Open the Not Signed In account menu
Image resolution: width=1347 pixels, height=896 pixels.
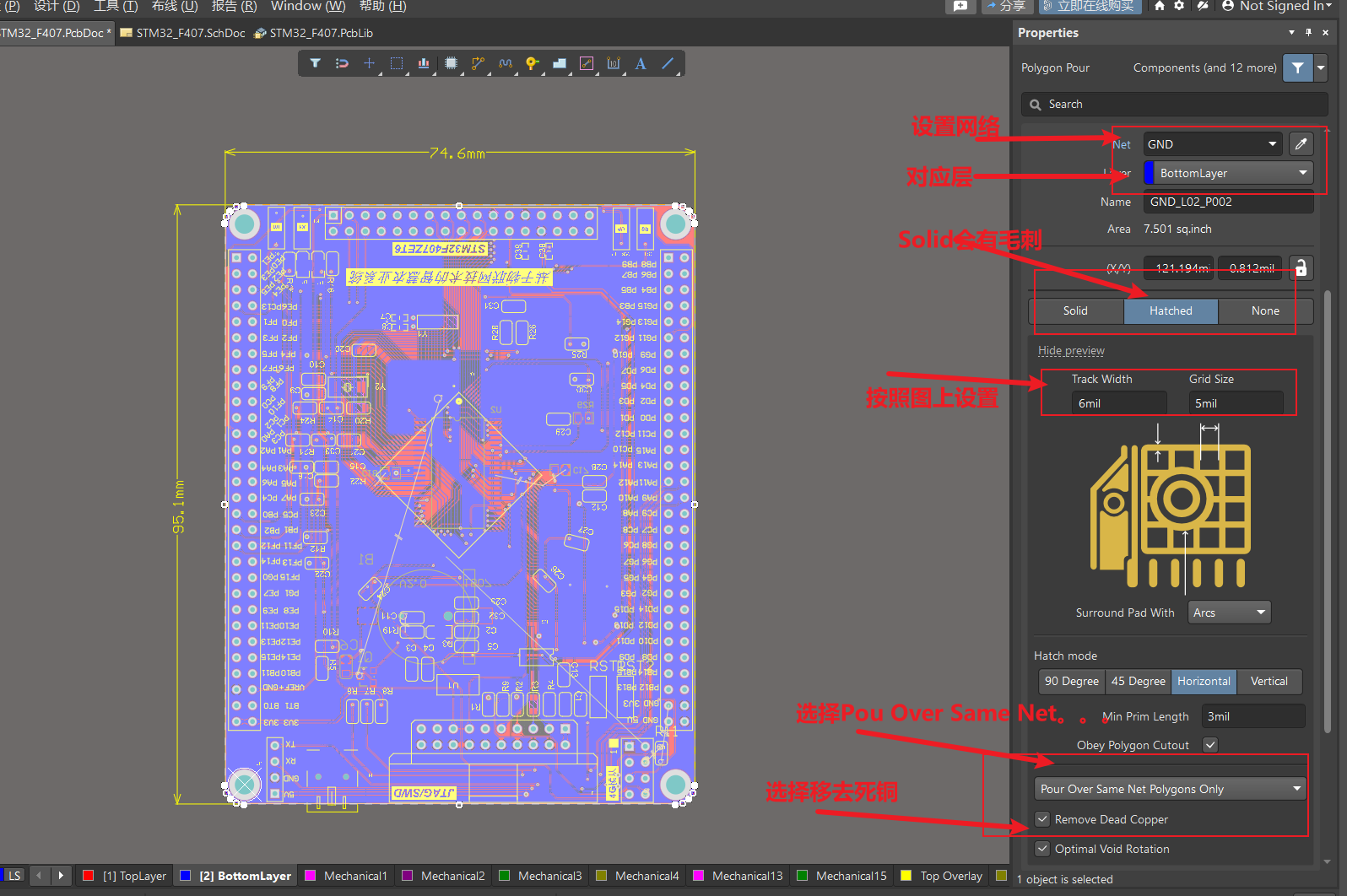pyautogui.click(x=1277, y=6)
